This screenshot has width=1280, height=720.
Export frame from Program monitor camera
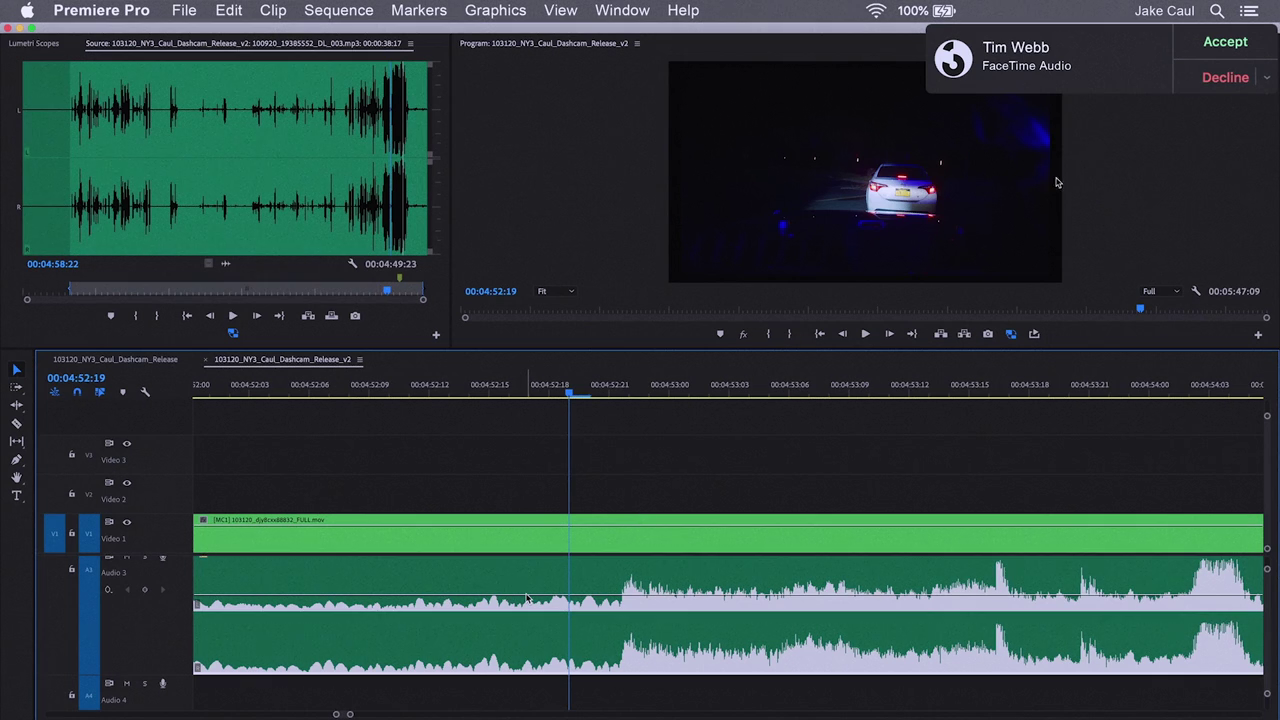point(988,334)
